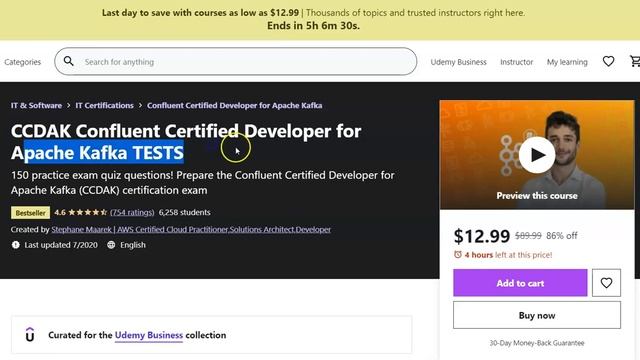Open the 754 ratings link

click(132, 212)
